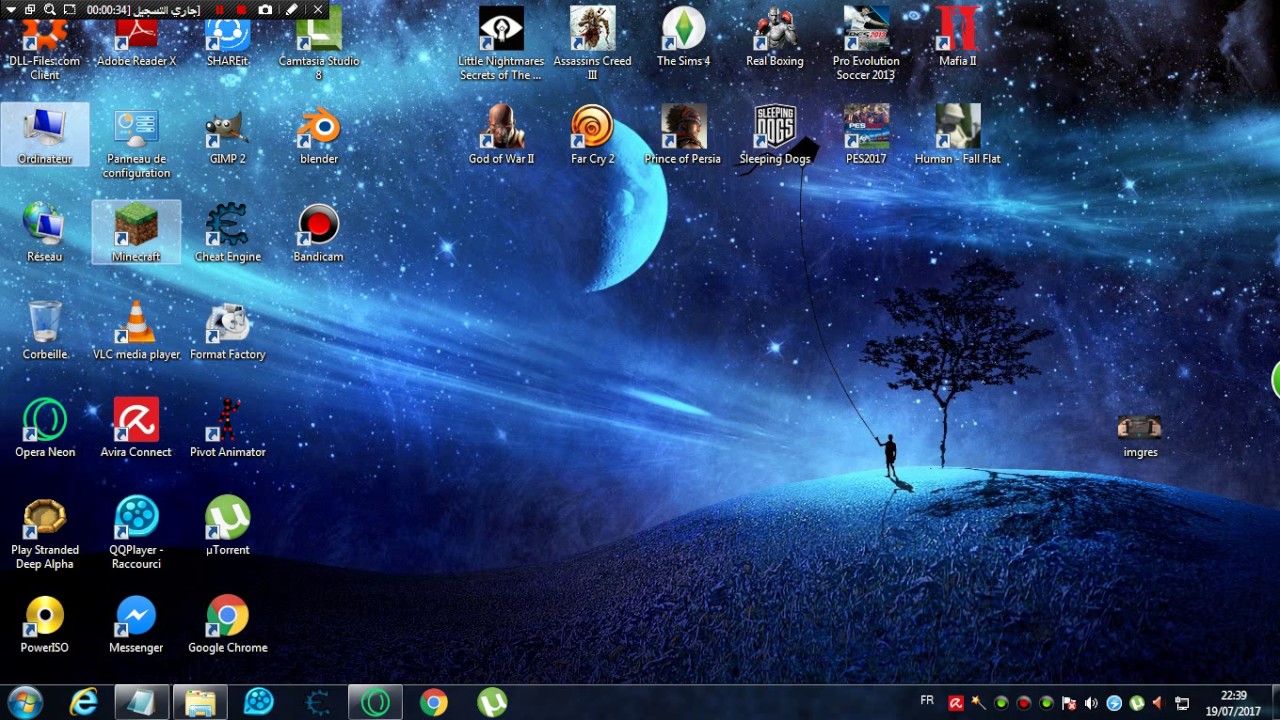Image resolution: width=1280 pixels, height=720 pixels.
Task: Select the GIMP 2 desktop shortcut
Action: (x=227, y=136)
